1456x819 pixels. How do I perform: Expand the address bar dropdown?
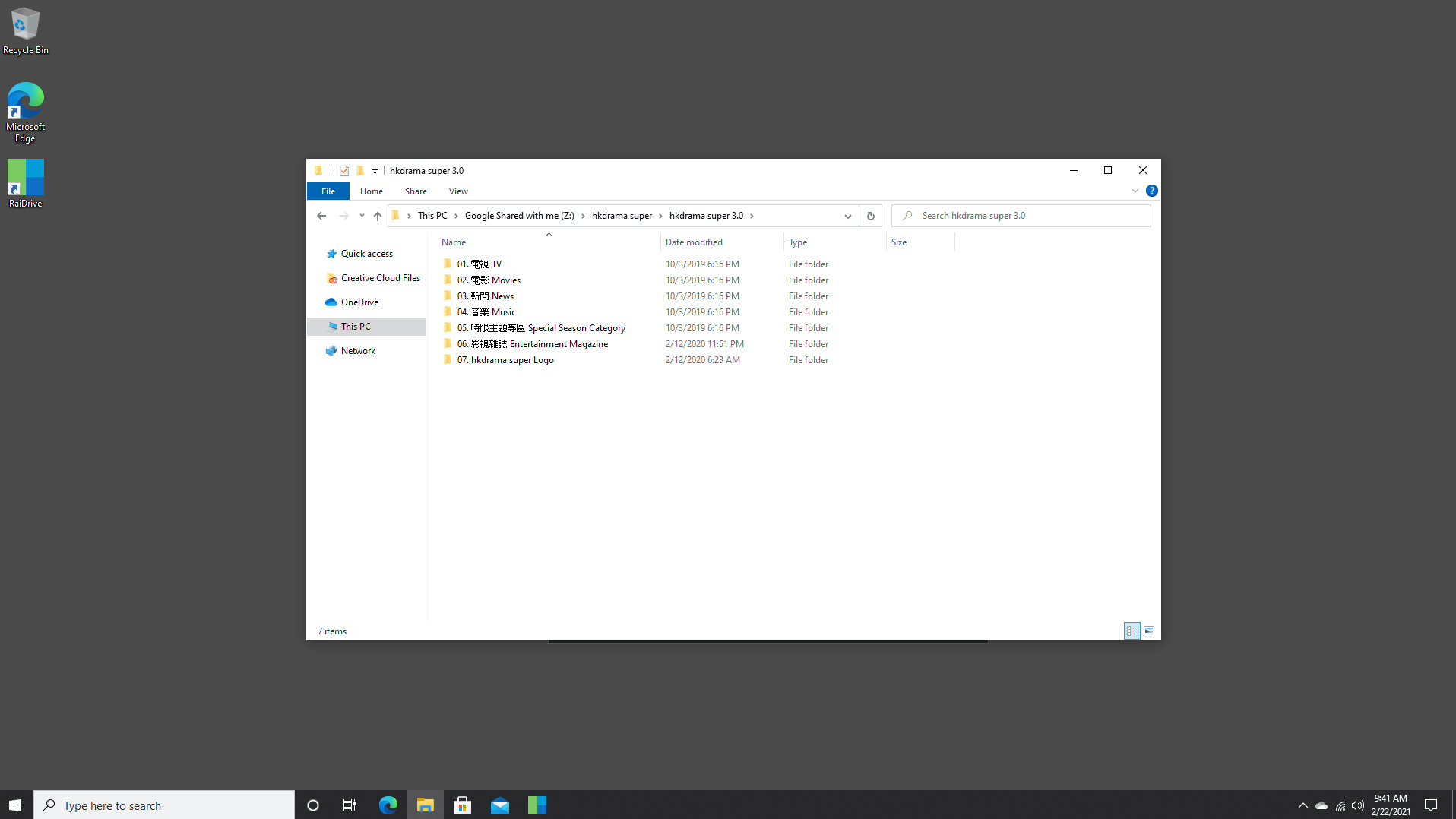point(847,216)
